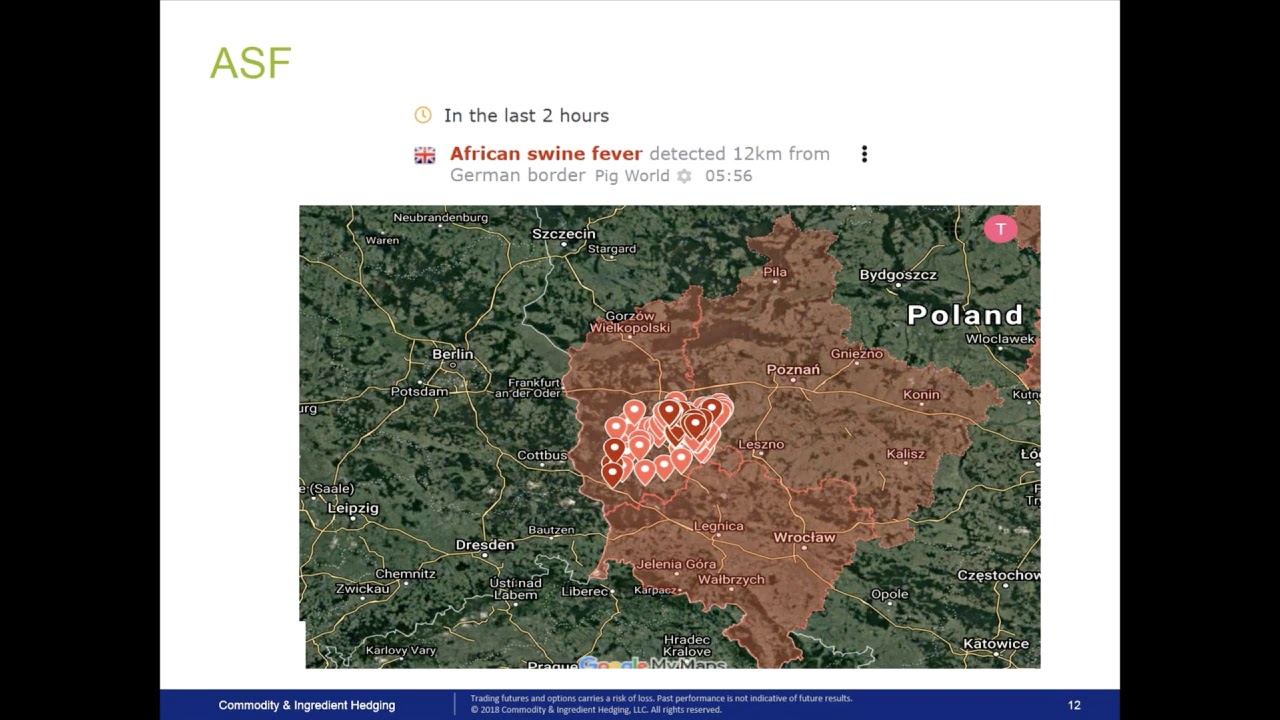Image resolution: width=1280 pixels, height=720 pixels.
Task: Click the Potsdam label on the map
Action: 419,392
